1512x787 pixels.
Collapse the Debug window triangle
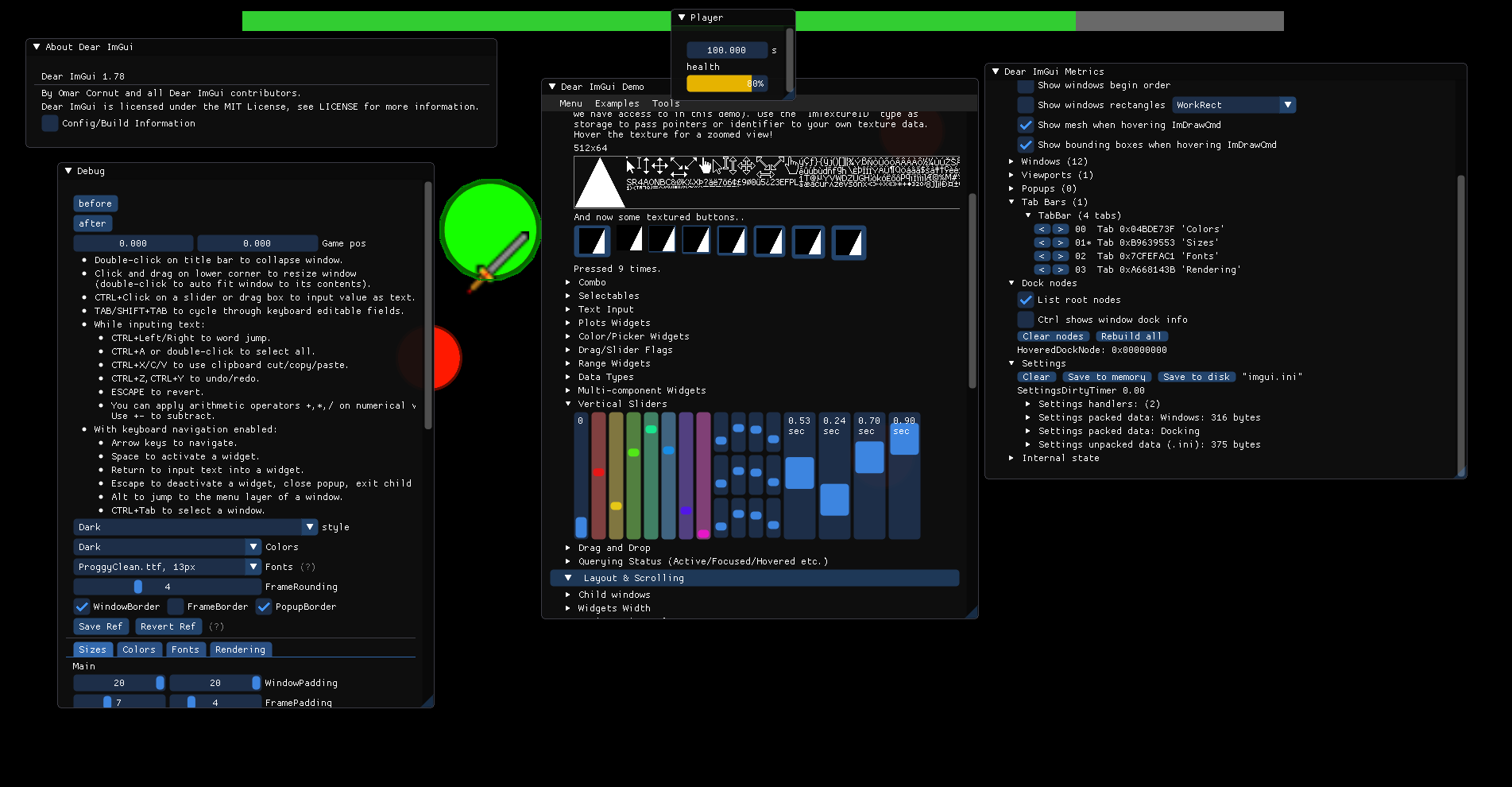[68, 171]
